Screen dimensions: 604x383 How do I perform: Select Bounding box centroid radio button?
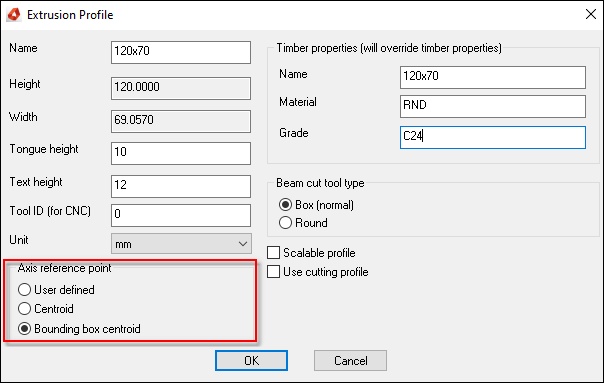coord(24,329)
